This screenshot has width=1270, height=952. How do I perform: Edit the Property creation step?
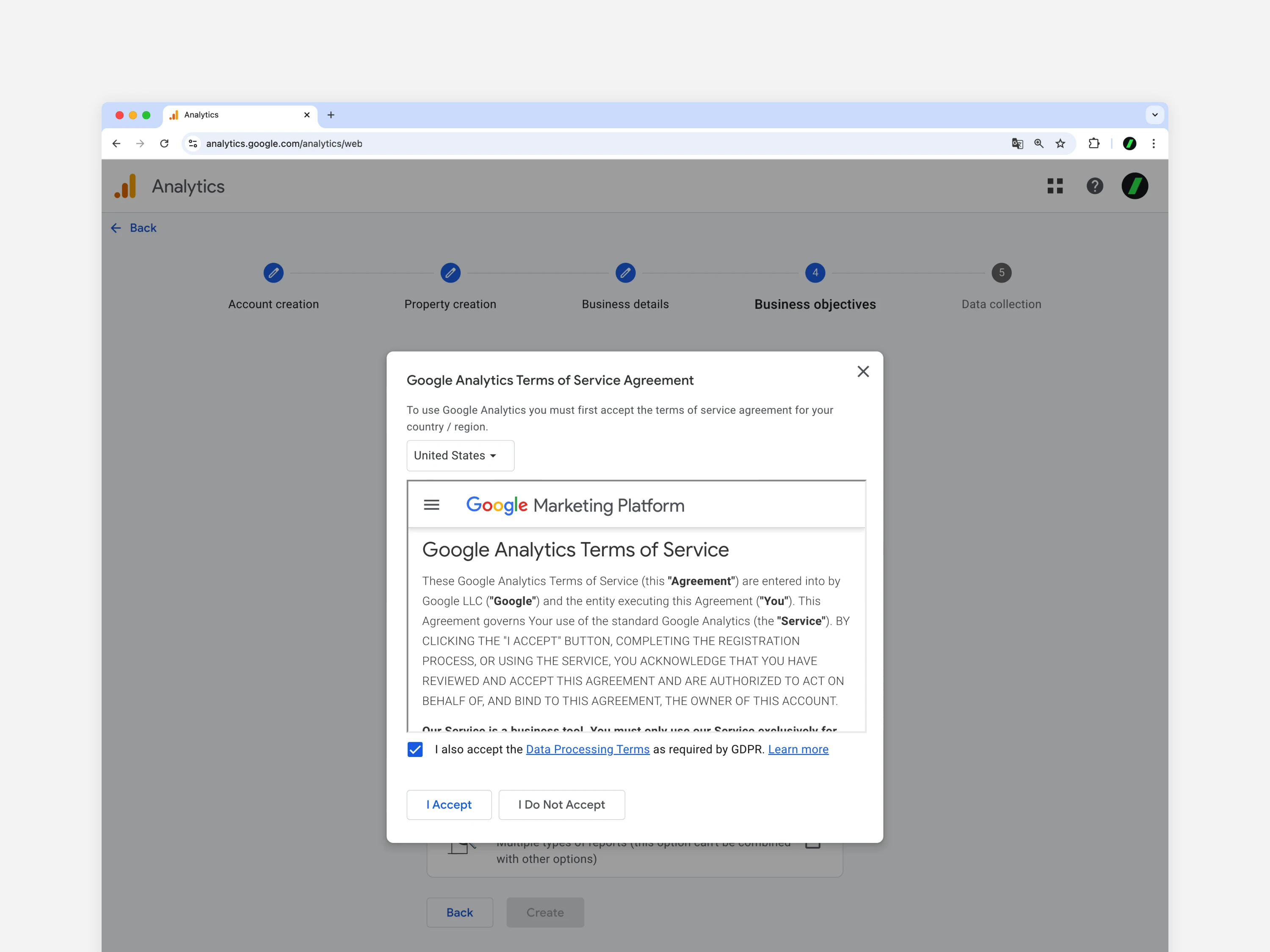(x=450, y=272)
